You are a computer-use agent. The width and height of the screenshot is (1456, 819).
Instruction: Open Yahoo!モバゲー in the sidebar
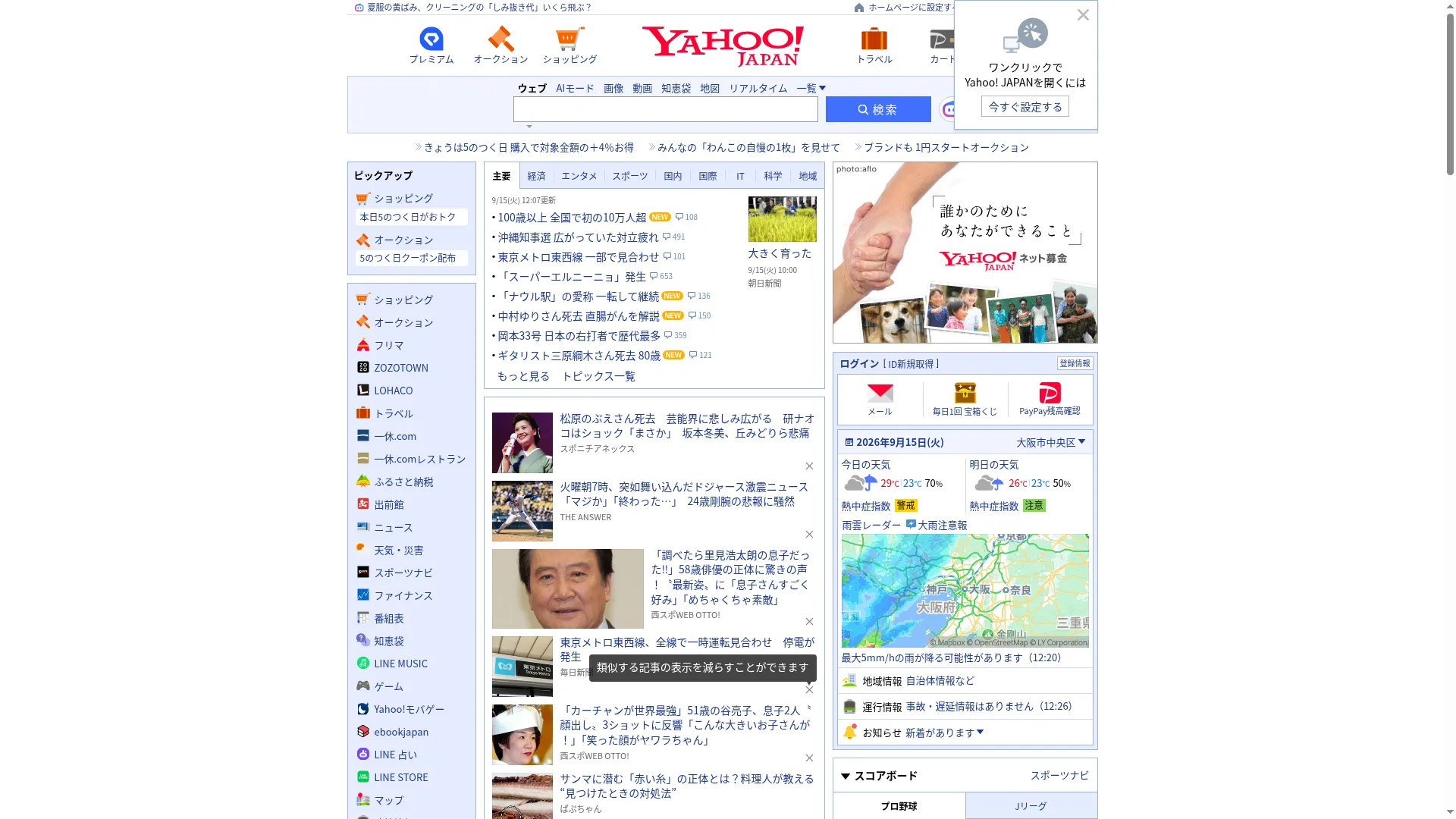coord(409,709)
